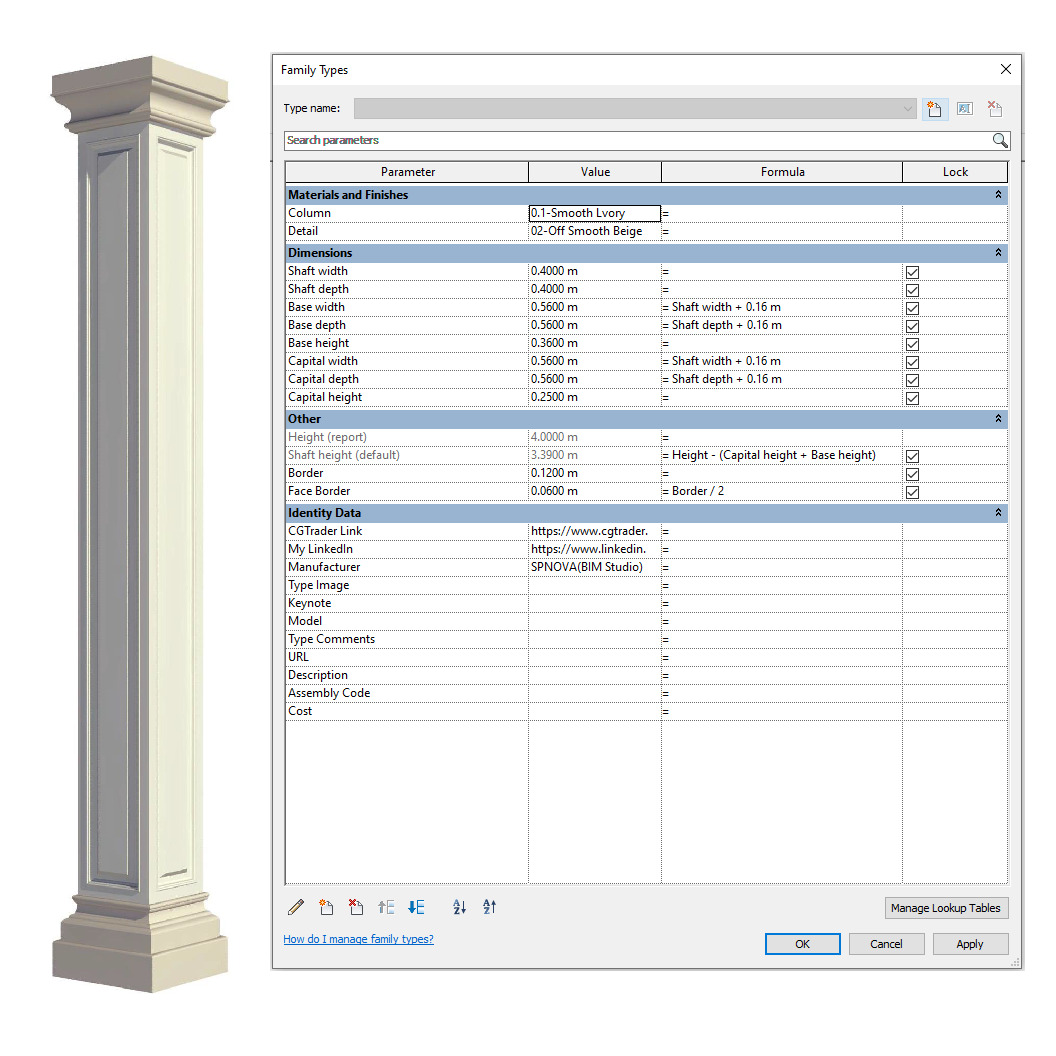1056x1056 pixels.
Task: Click the Border value 0.1200 m
Action: [x=595, y=473]
